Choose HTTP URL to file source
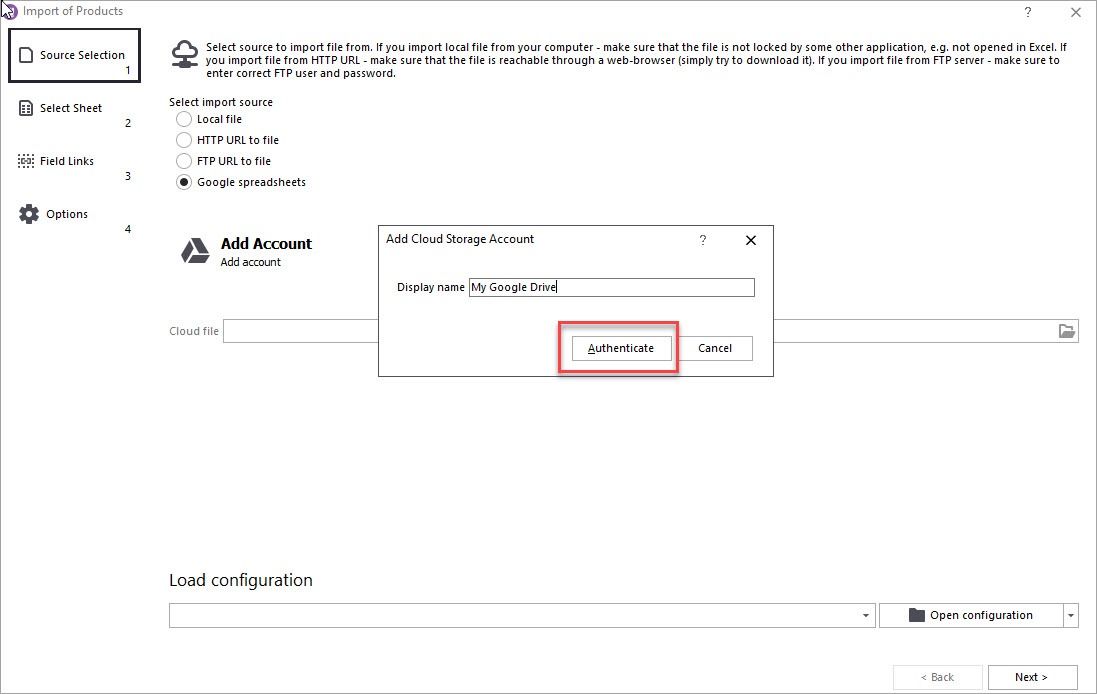Screen dimensions: 1097x694 184,140
